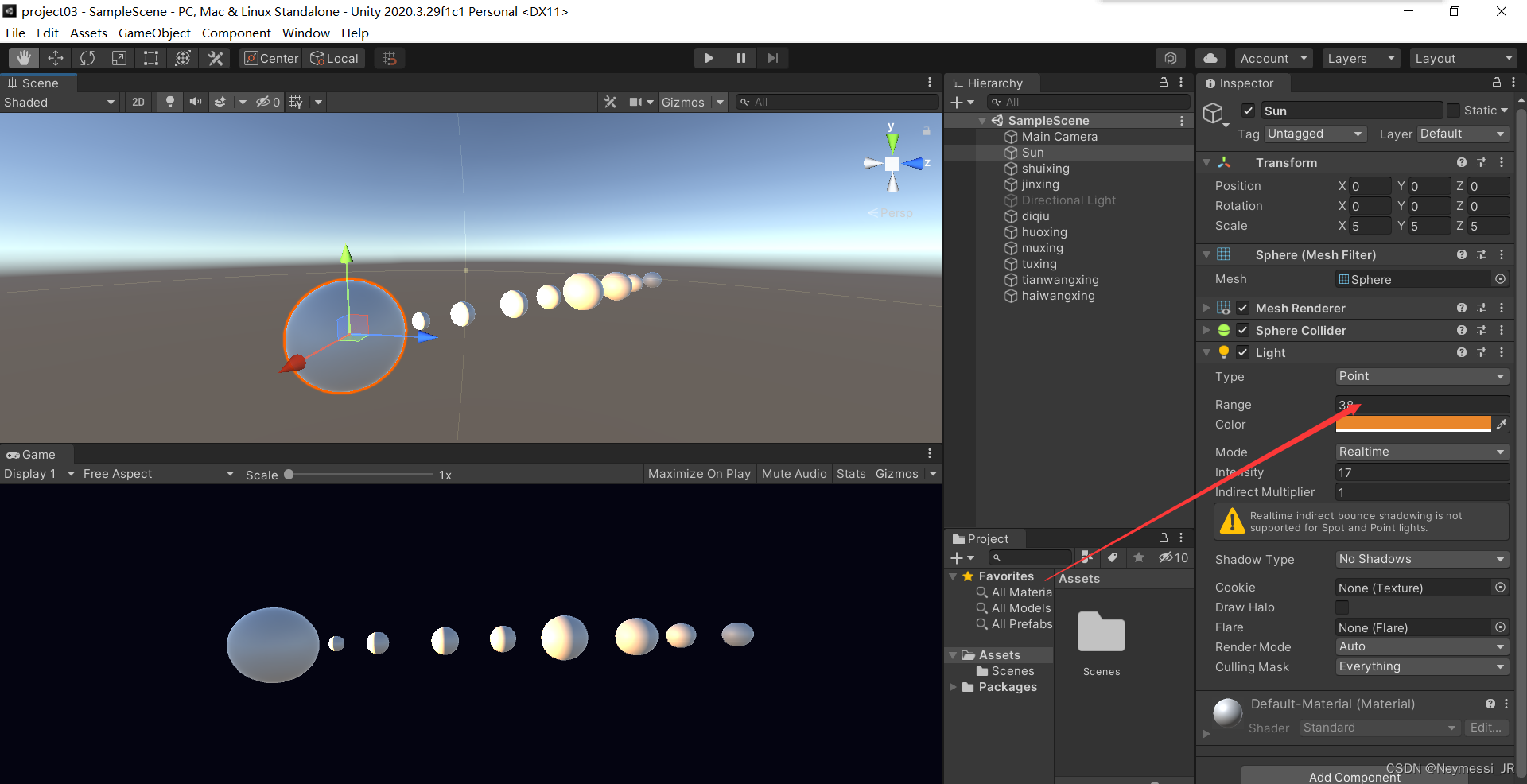Toggle scene lighting bulb icon
The height and width of the screenshot is (784, 1527).
(169, 102)
